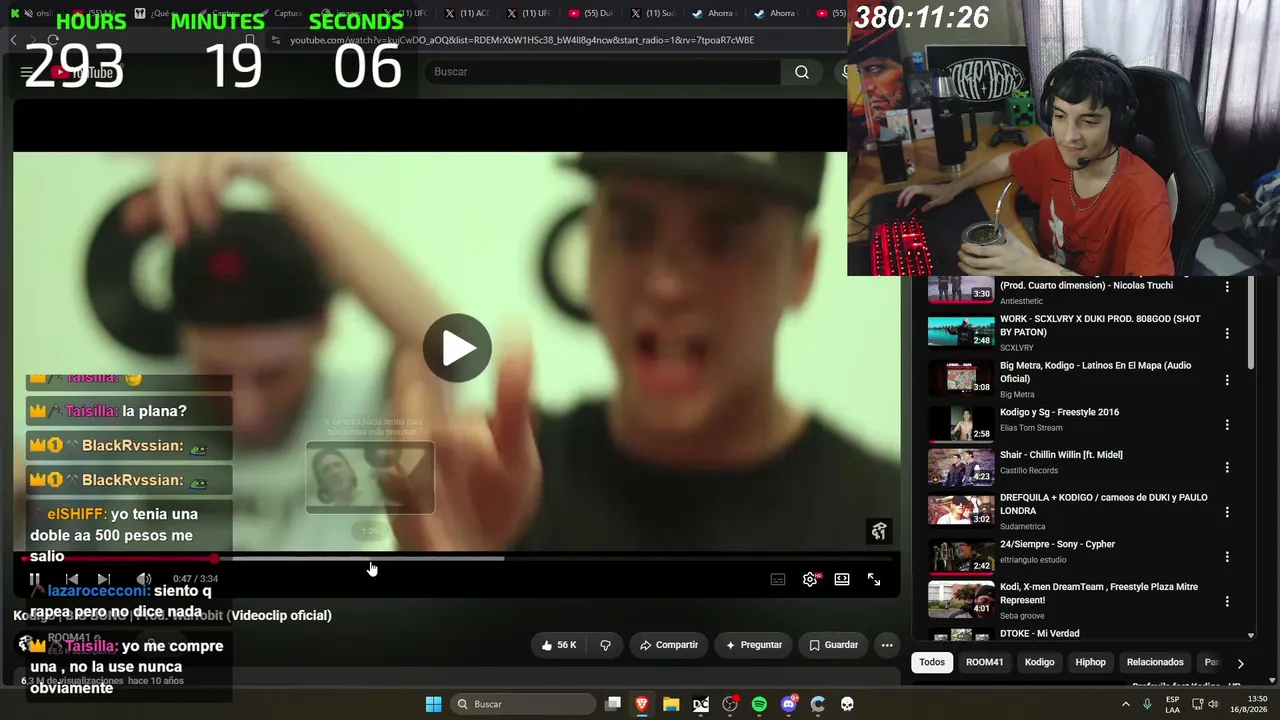Open the system volume tray icon
Viewport: 1280px width, 720px height.
[x=1213, y=704]
